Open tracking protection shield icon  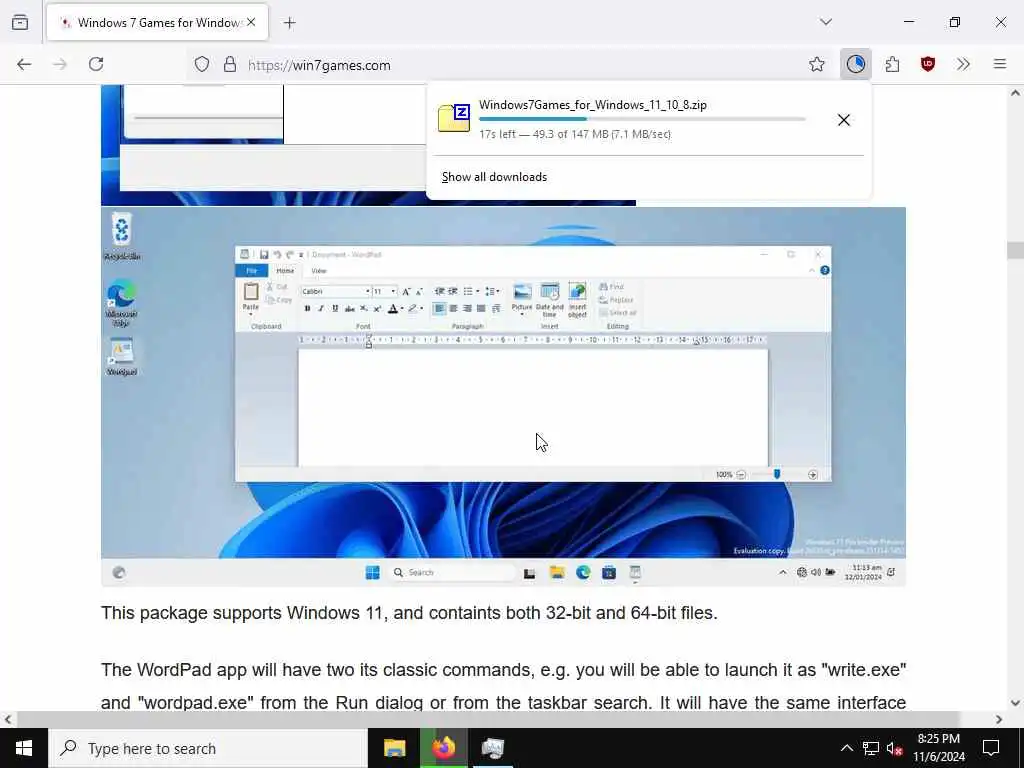point(202,64)
